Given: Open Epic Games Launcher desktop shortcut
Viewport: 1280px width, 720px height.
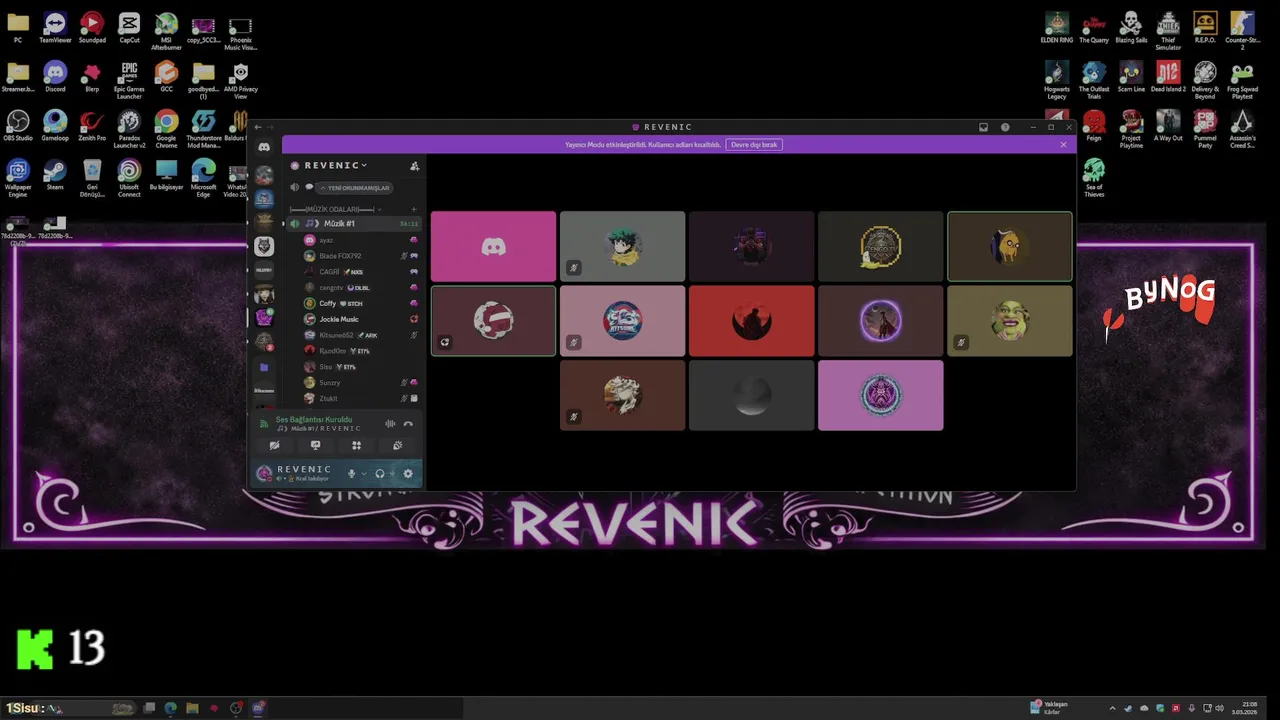Looking at the screenshot, I should (x=129, y=79).
